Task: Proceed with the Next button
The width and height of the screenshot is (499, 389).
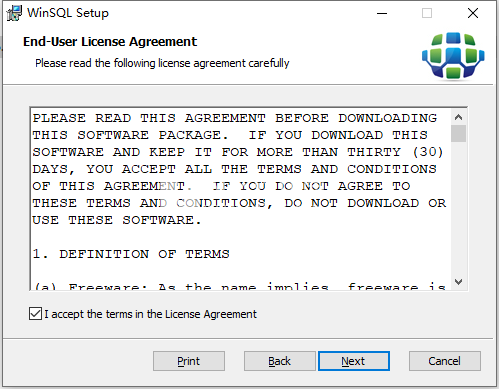Action: click(x=354, y=361)
